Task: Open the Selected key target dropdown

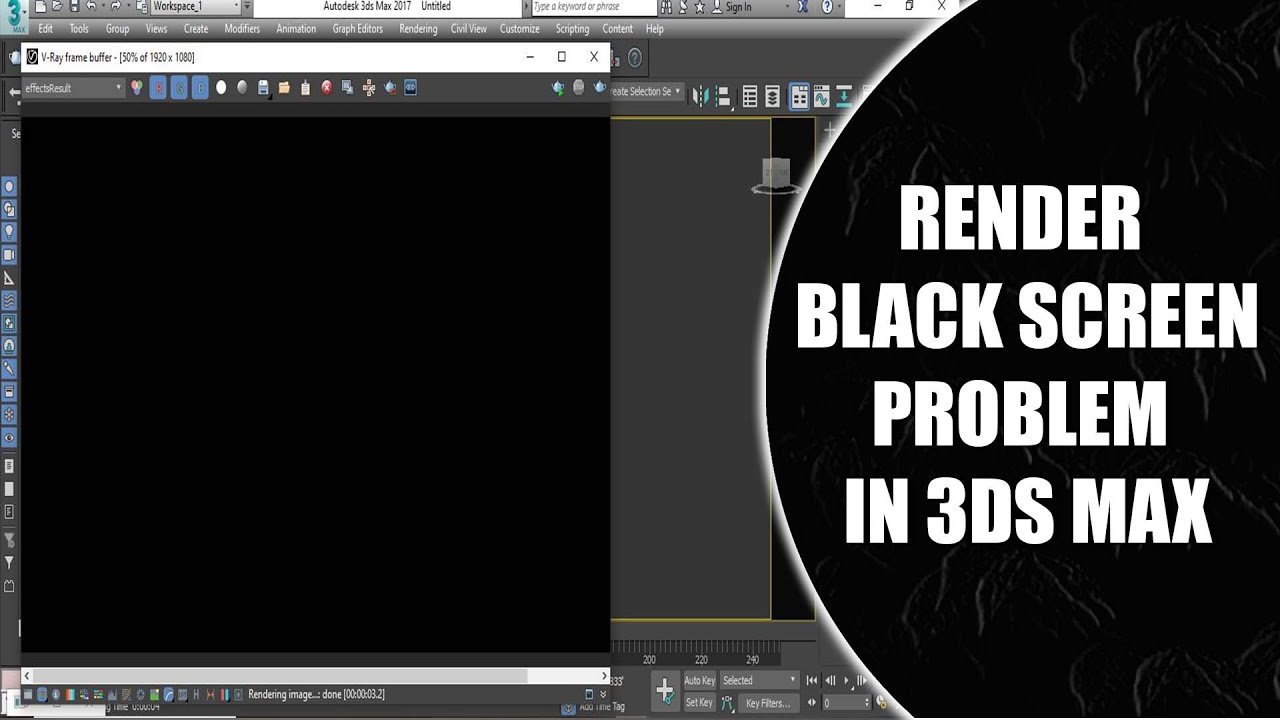Action: point(759,681)
